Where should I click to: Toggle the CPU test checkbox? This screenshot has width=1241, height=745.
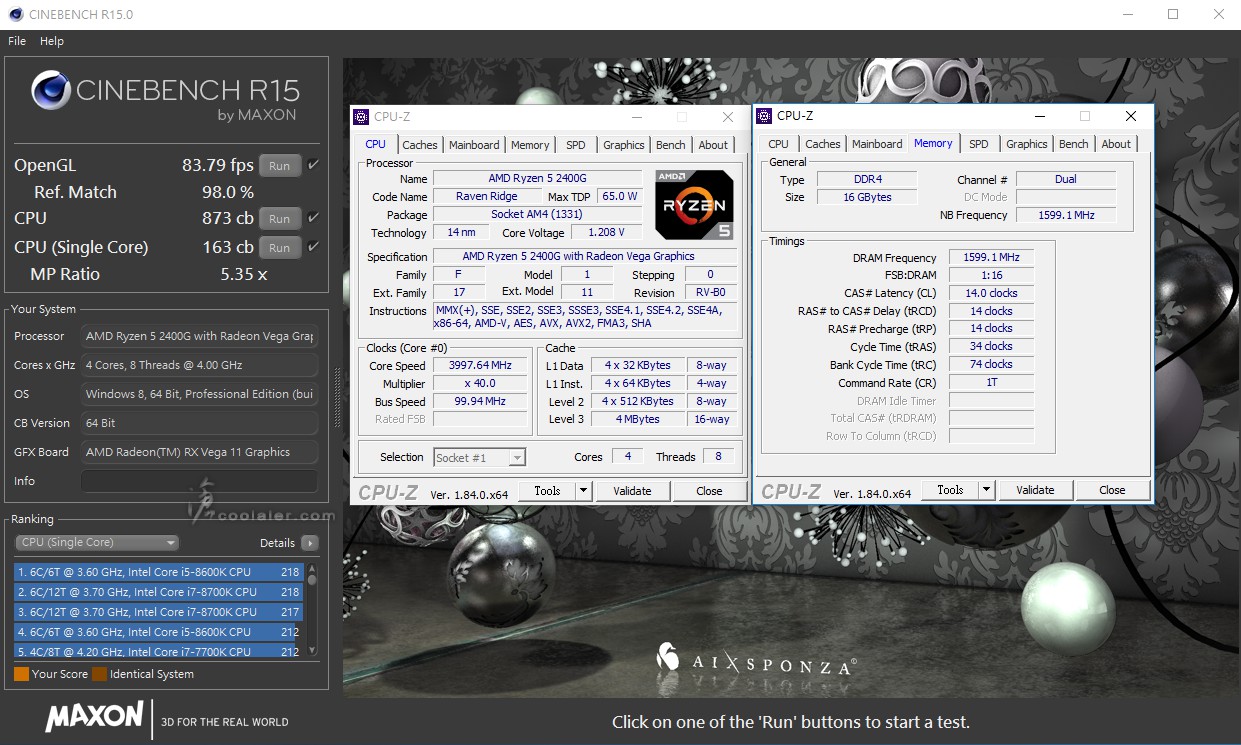[313, 218]
